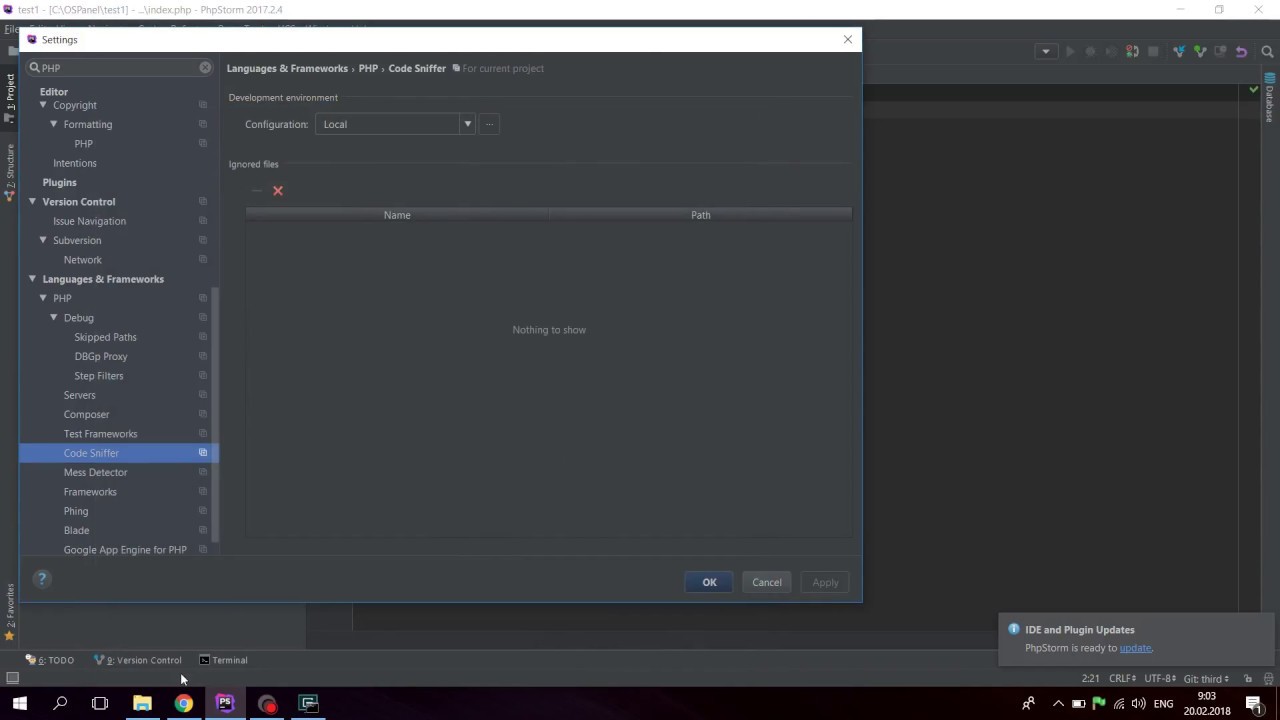Open the Version Control tool window tab
This screenshot has height=720, width=1280.
click(138, 660)
